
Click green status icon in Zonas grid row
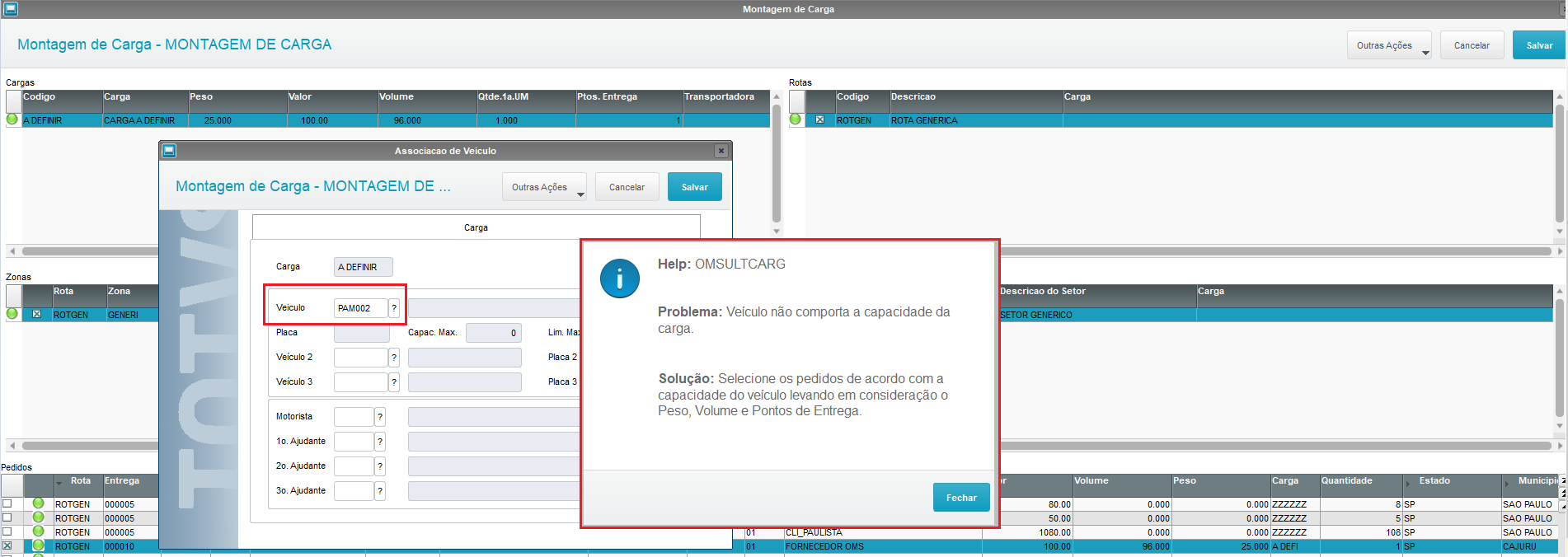[x=12, y=314]
